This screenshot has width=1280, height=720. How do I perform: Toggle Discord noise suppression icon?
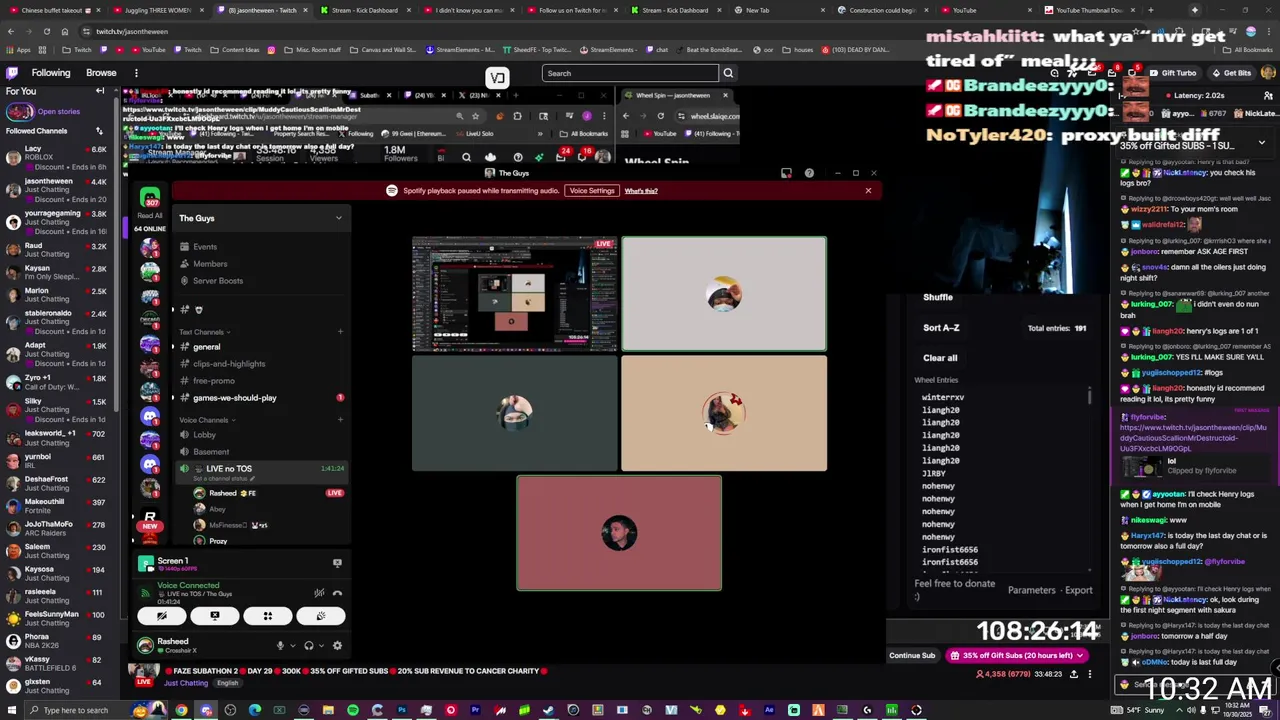point(319,593)
